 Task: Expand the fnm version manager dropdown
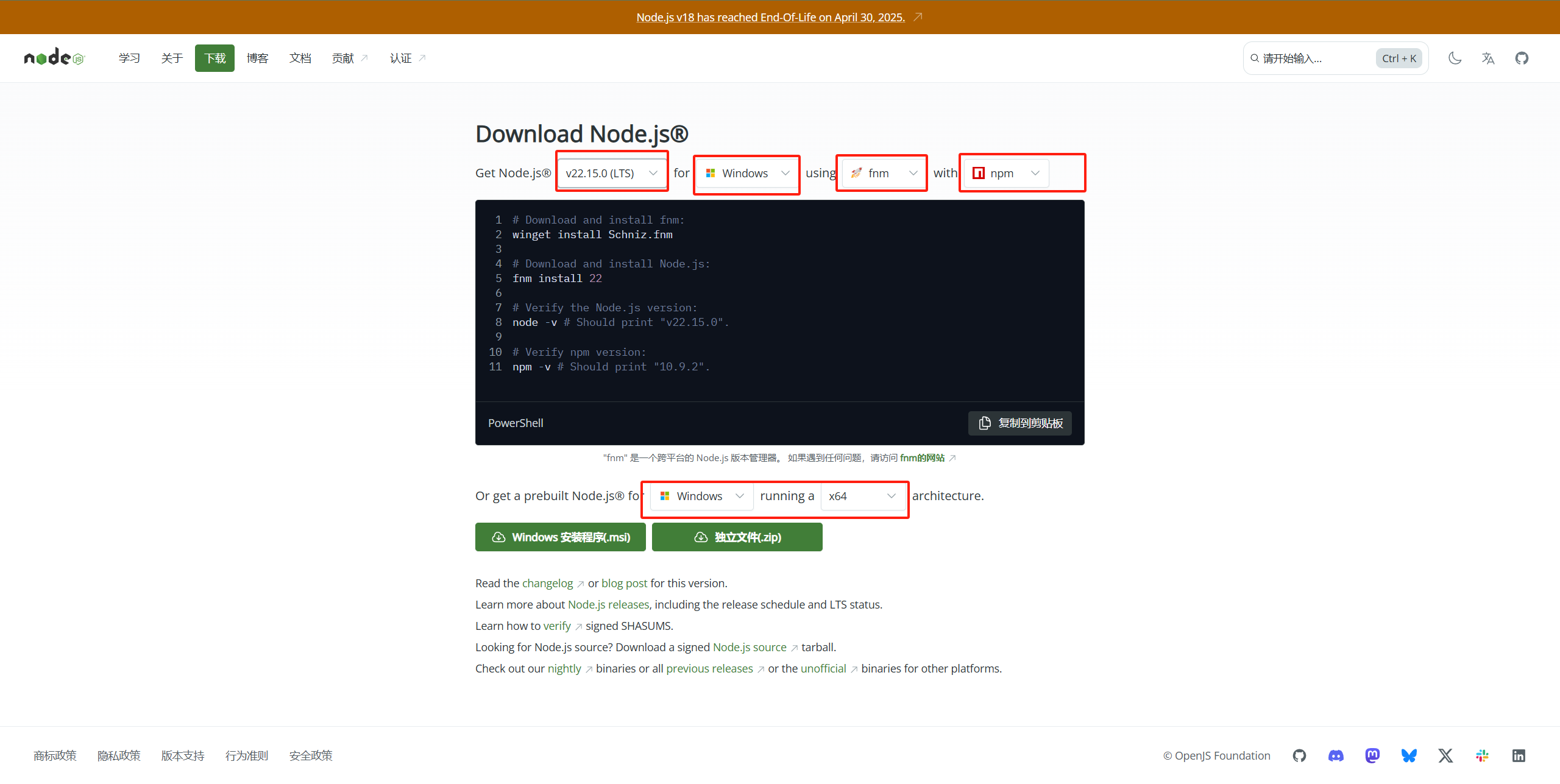point(883,173)
